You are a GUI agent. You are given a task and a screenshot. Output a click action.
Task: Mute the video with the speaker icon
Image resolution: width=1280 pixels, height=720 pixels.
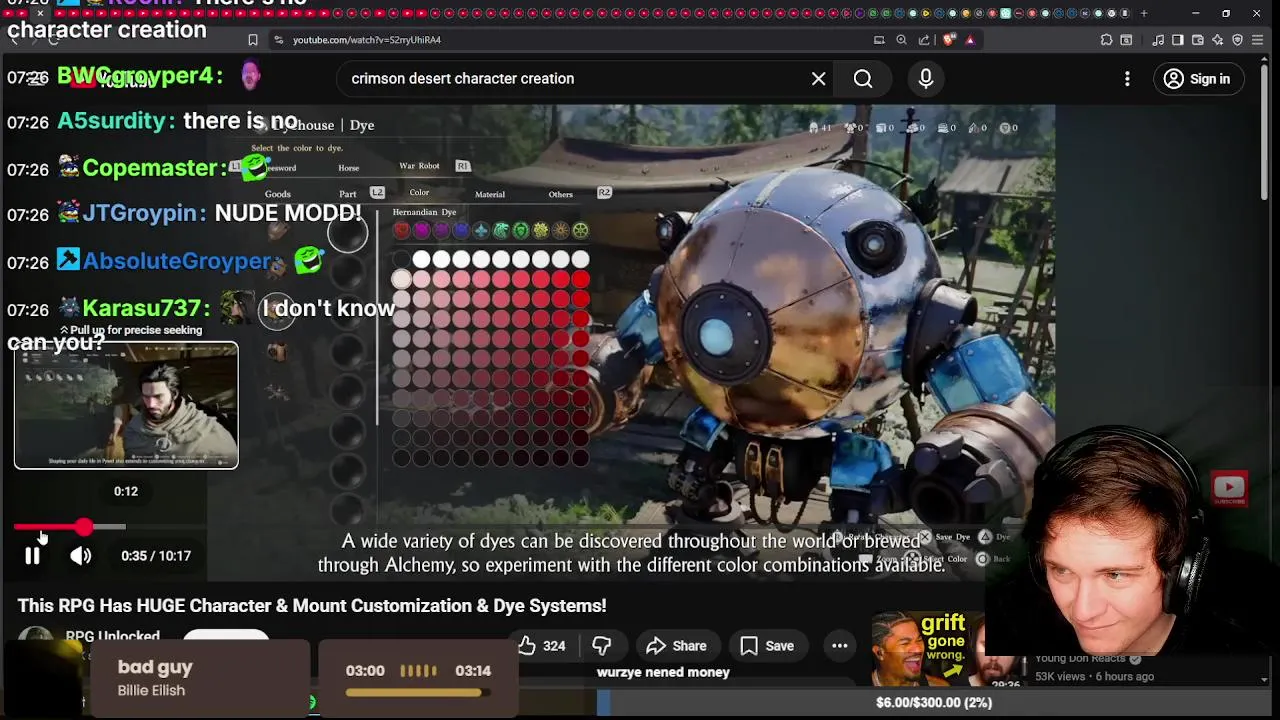81,556
